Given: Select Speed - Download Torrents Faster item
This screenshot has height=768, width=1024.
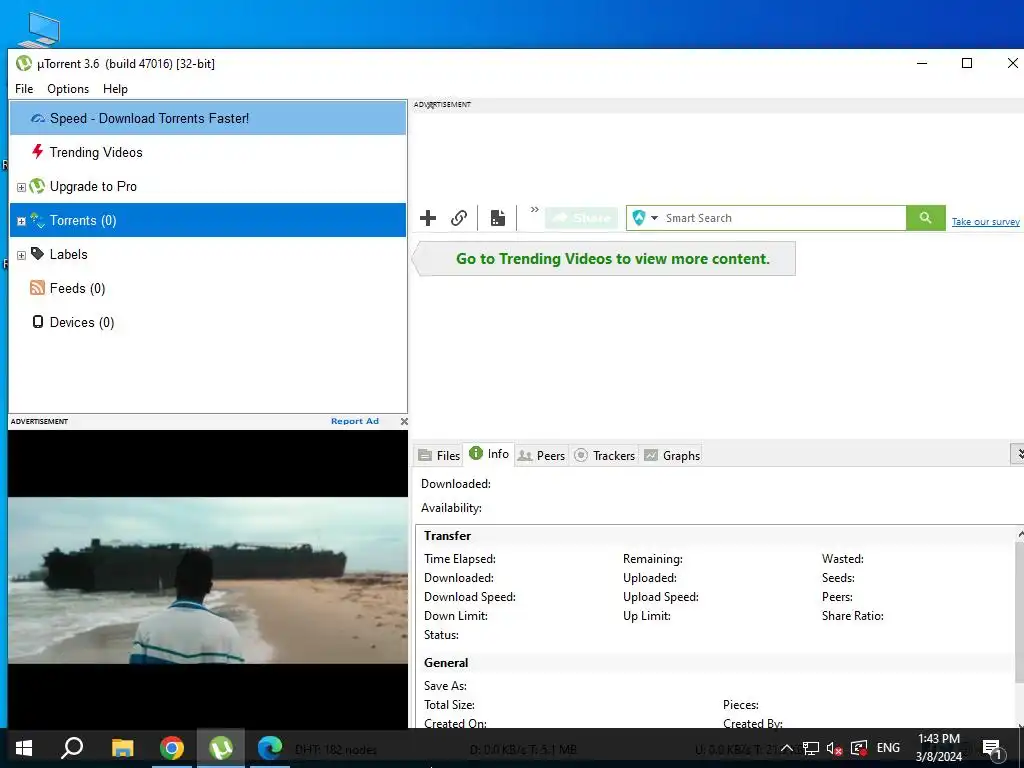Looking at the screenshot, I should 208,118.
